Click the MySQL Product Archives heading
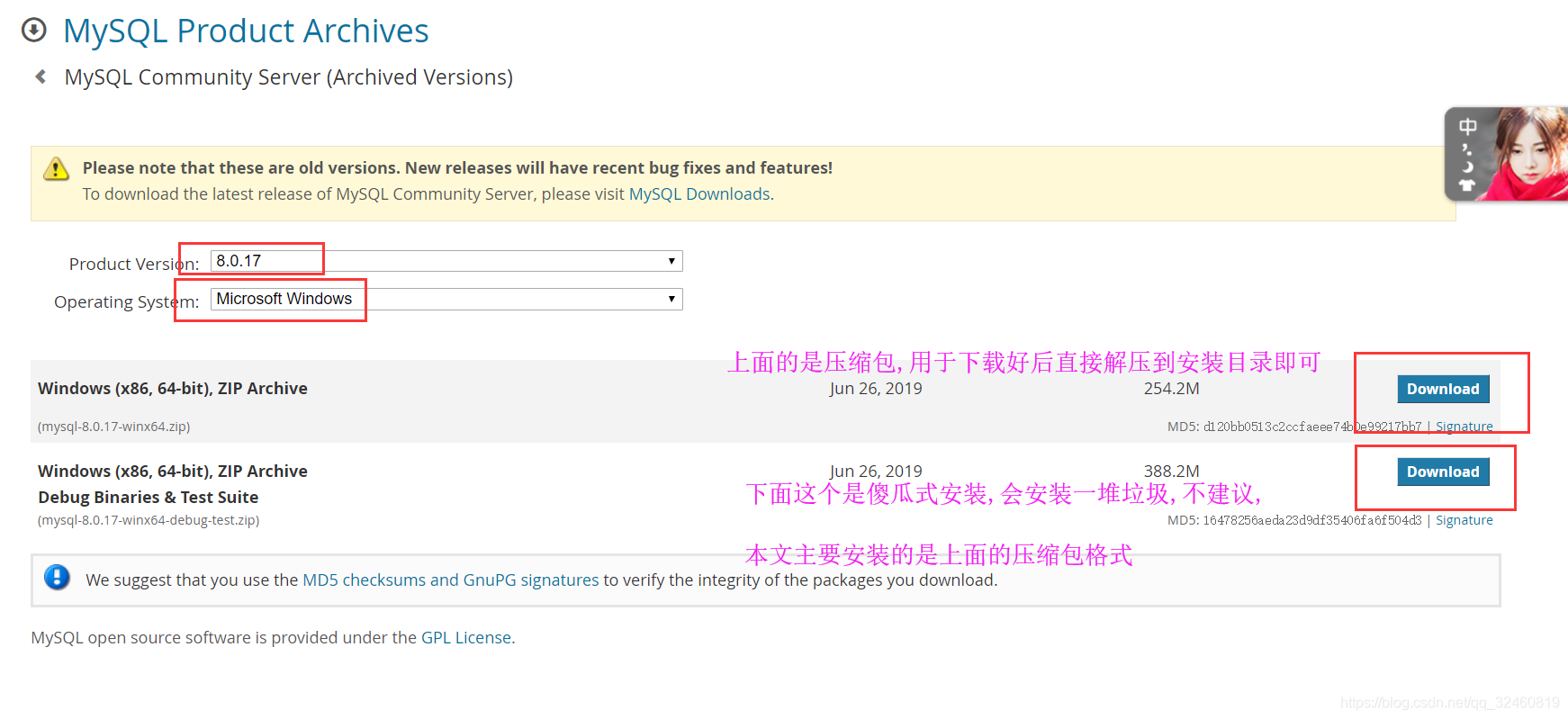 tap(246, 31)
